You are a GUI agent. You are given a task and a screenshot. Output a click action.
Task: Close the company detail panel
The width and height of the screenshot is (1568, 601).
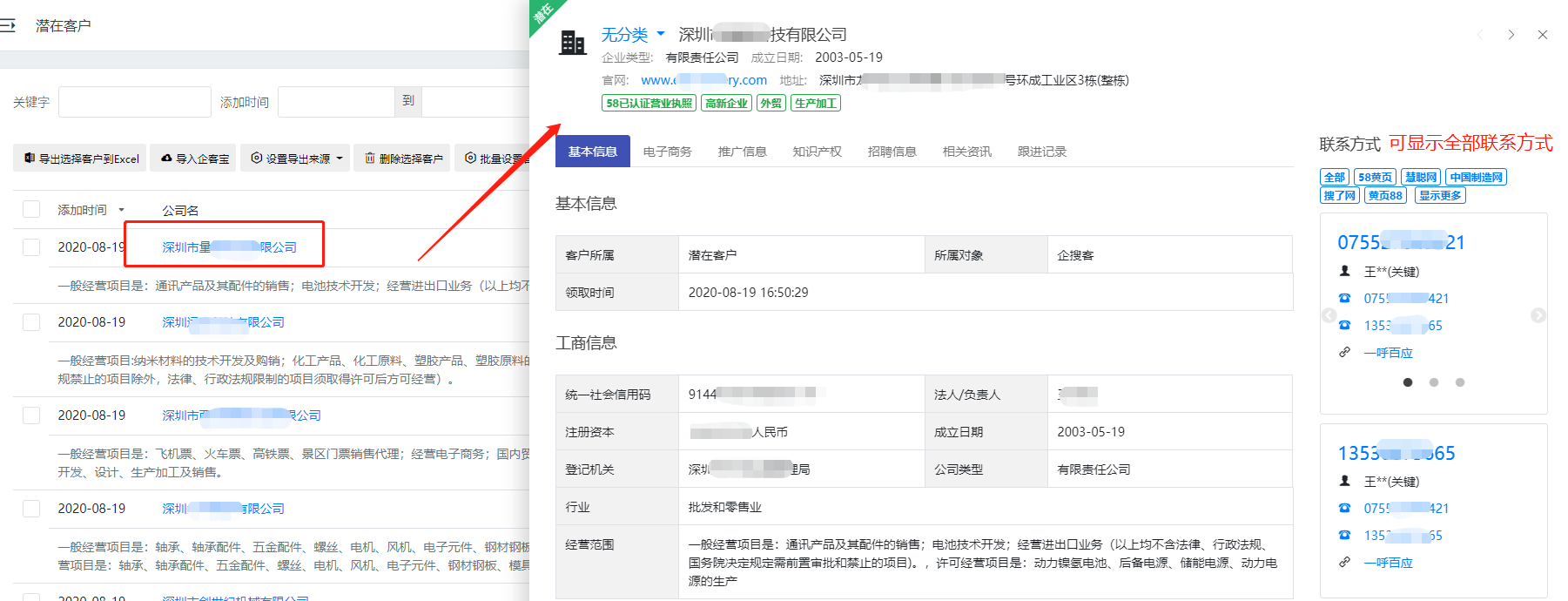point(1542,35)
